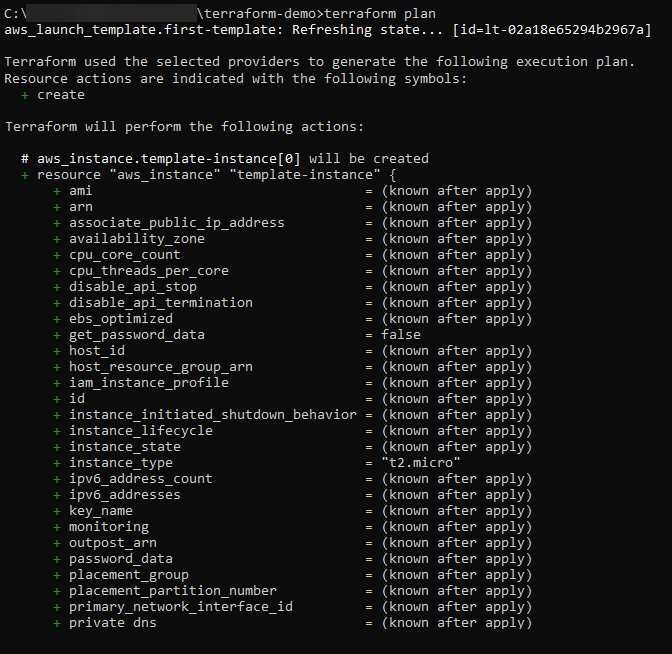Click the placement_partition_number attribute
672x654 pixels.
click(x=173, y=591)
